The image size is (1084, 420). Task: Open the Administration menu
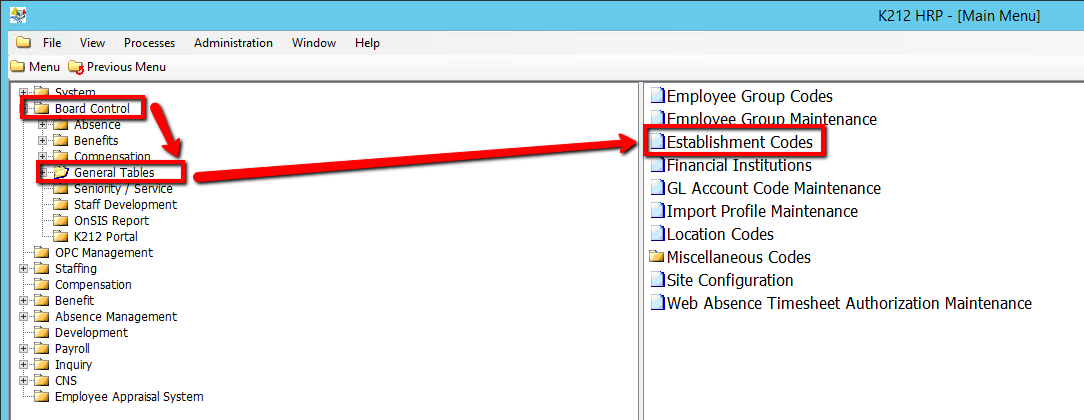point(233,43)
